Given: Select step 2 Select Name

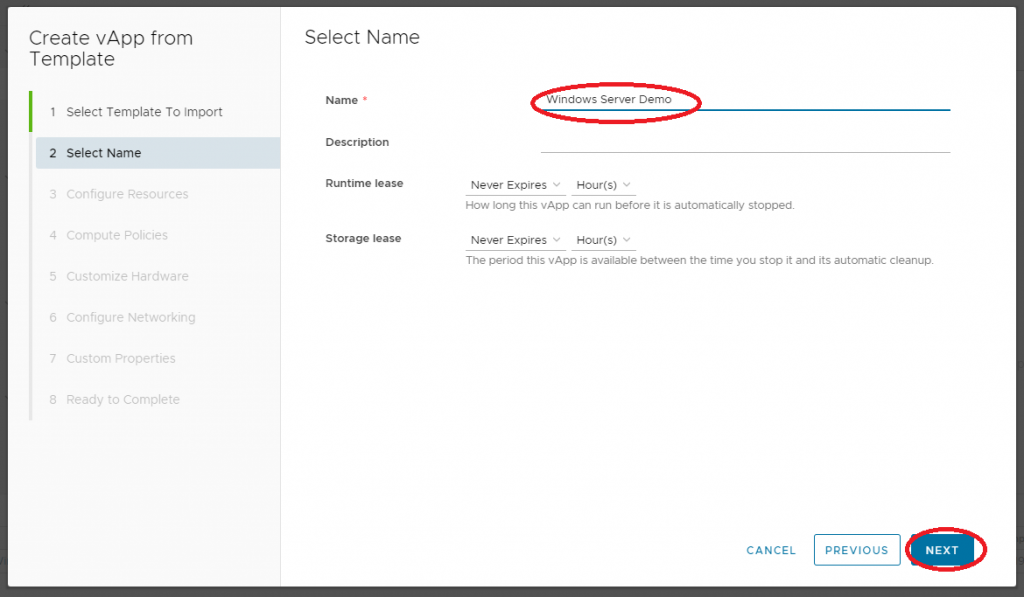Looking at the screenshot, I should (x=158, y=153).
